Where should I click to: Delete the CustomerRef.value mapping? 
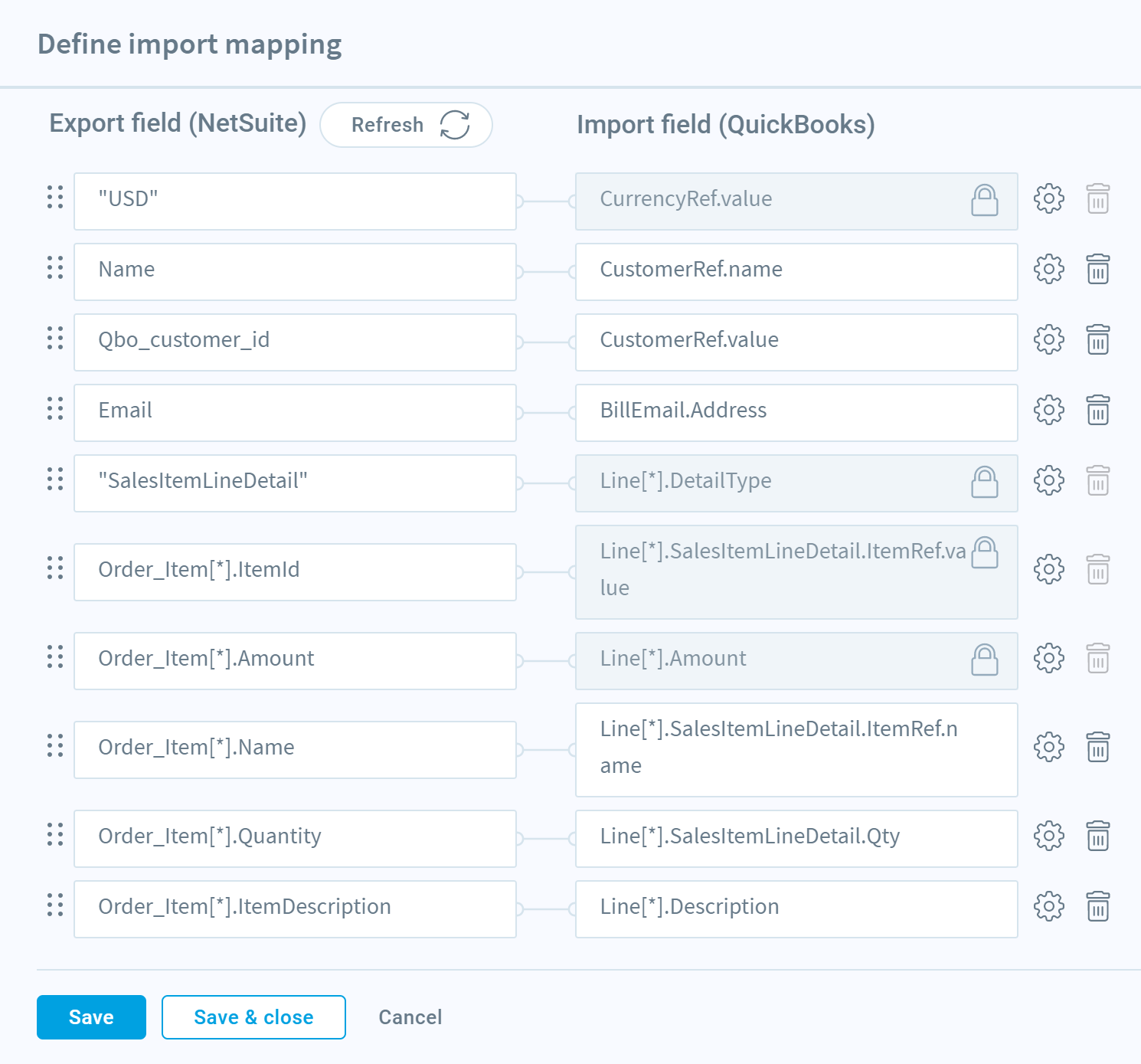(1098, 340)
